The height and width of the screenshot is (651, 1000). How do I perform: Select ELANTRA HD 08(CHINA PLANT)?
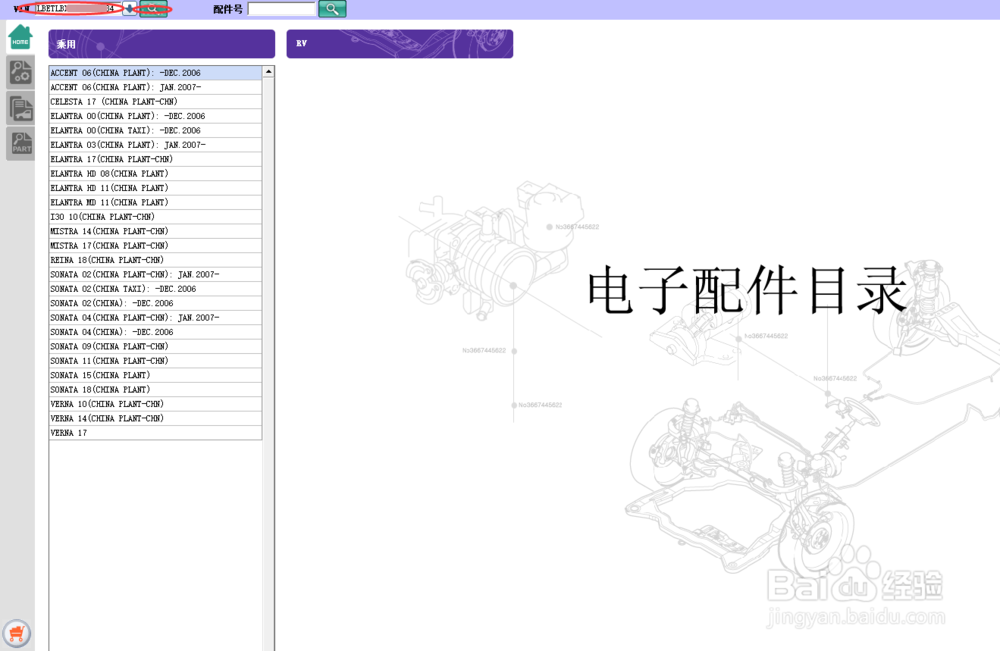(155, 173)
